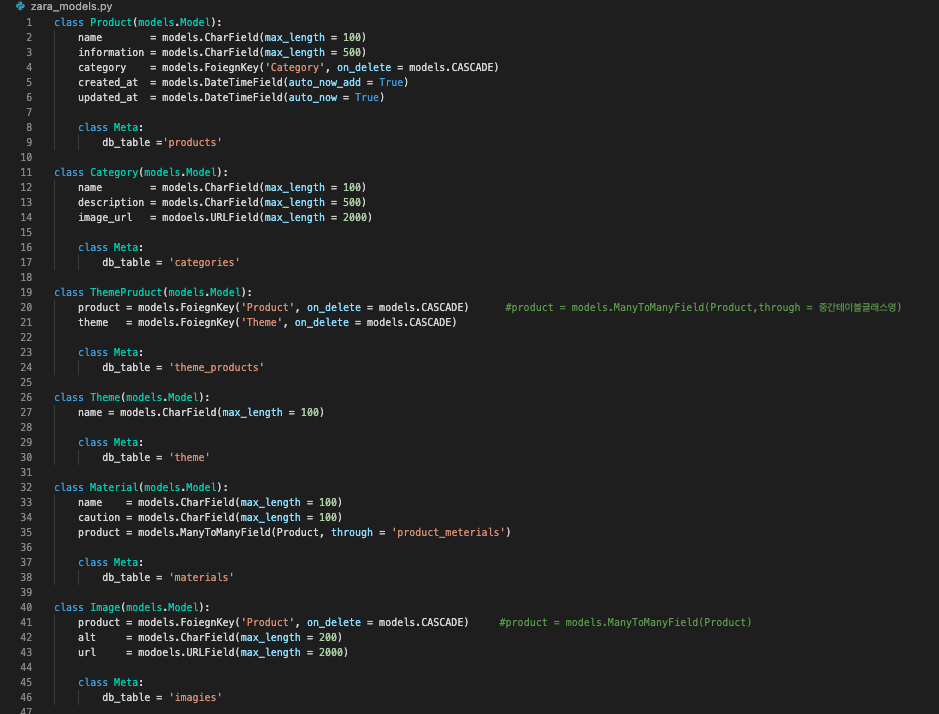Viewport: 939px width, 714px height.
Task: Click the 'class Category' definition text
Action: tap(96, 172)
